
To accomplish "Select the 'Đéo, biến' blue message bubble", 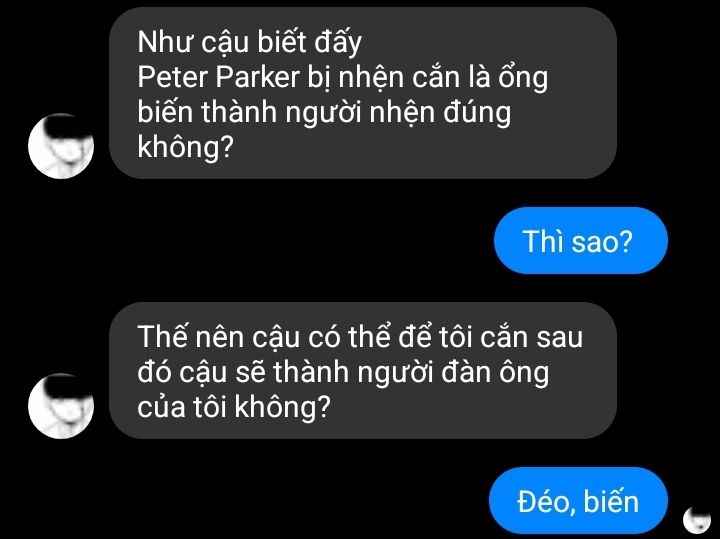I will 578,501.
